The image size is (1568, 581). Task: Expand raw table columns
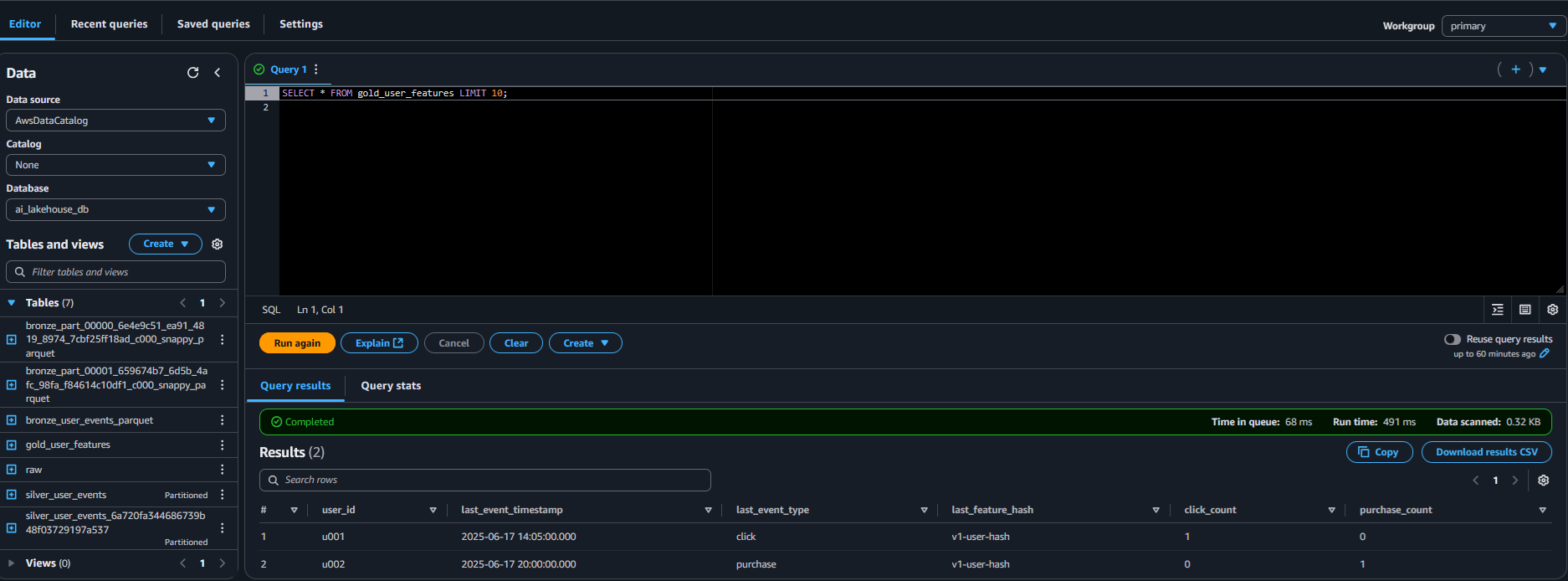(x=12, y=470)
